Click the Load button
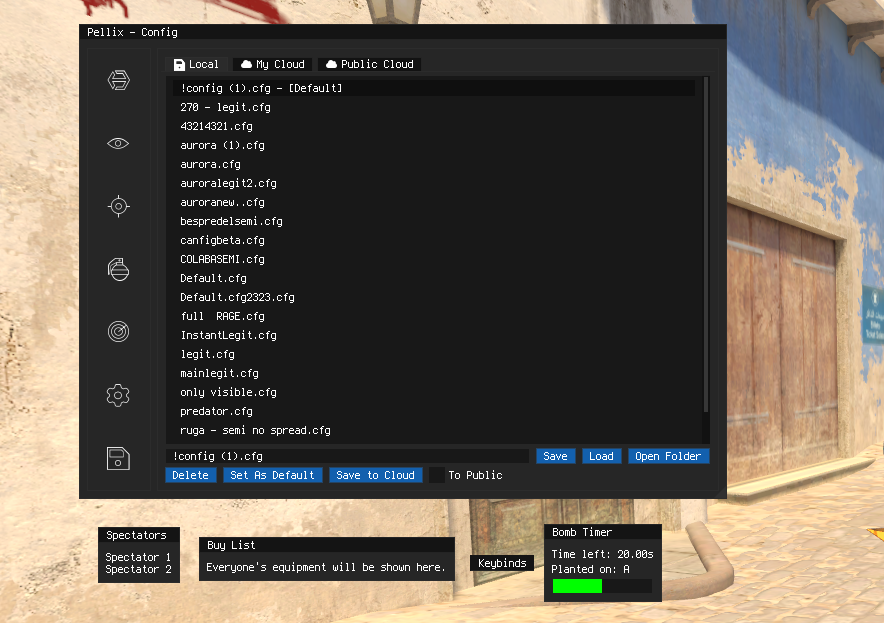Image resolution: width=884 pixels, height=623 pixels. pyautogui.click(x=601, y=456)
